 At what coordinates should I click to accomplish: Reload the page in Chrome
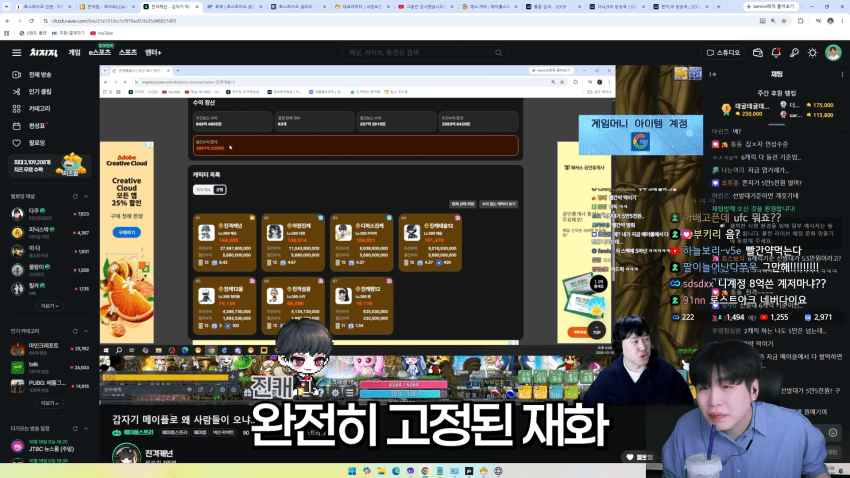point(31,21)
